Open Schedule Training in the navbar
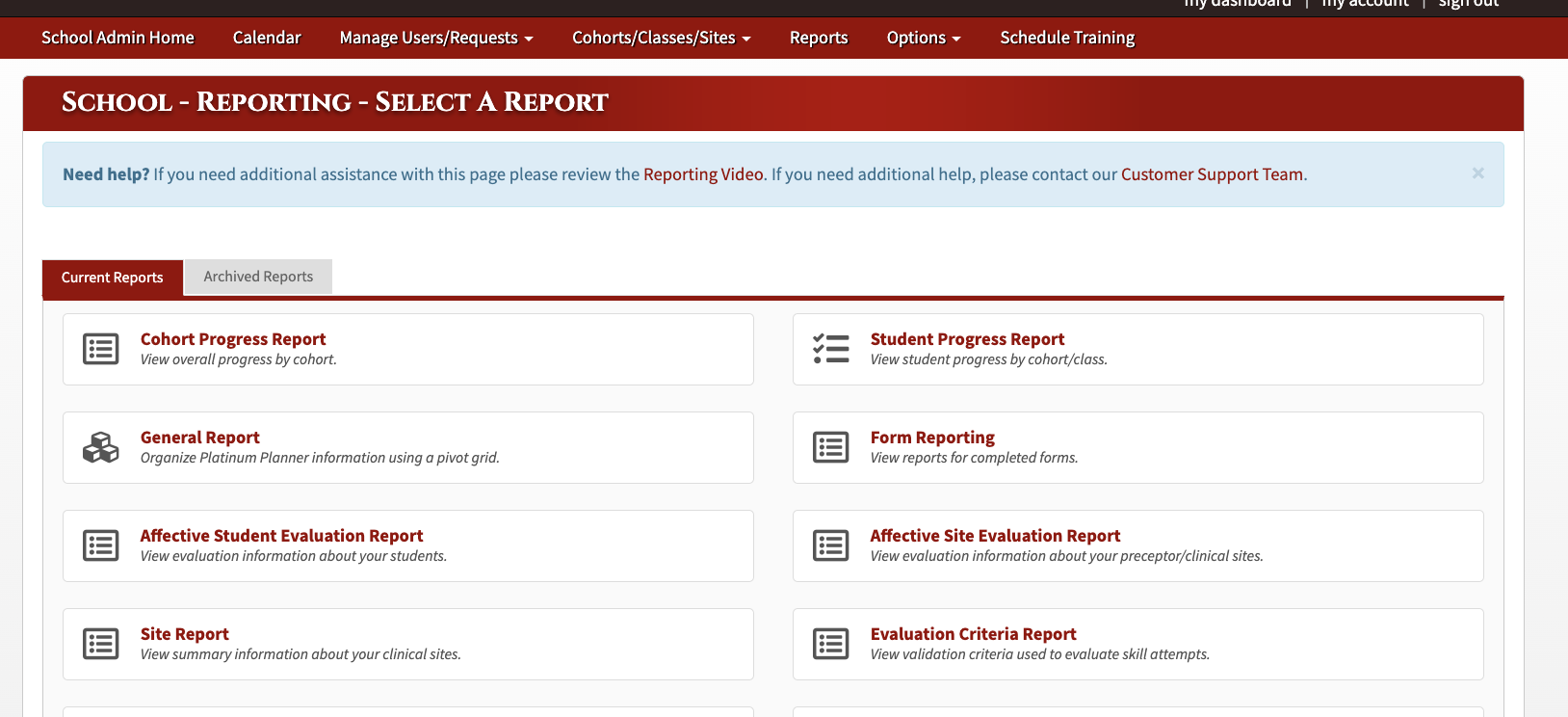This screenshot has width=1568, height=717. [x=1067, y=38]
